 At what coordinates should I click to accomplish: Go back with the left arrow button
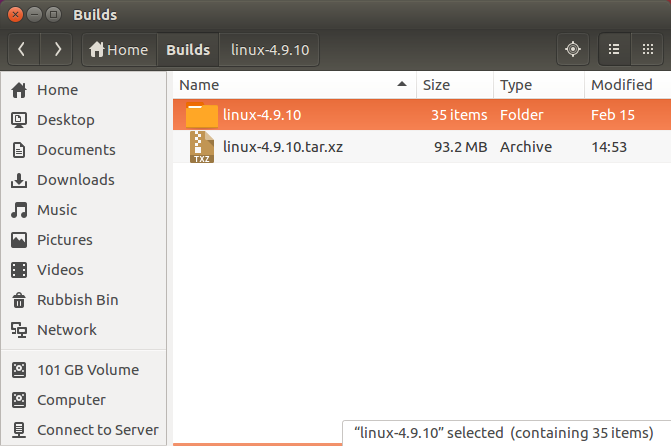tap(23, 49)
